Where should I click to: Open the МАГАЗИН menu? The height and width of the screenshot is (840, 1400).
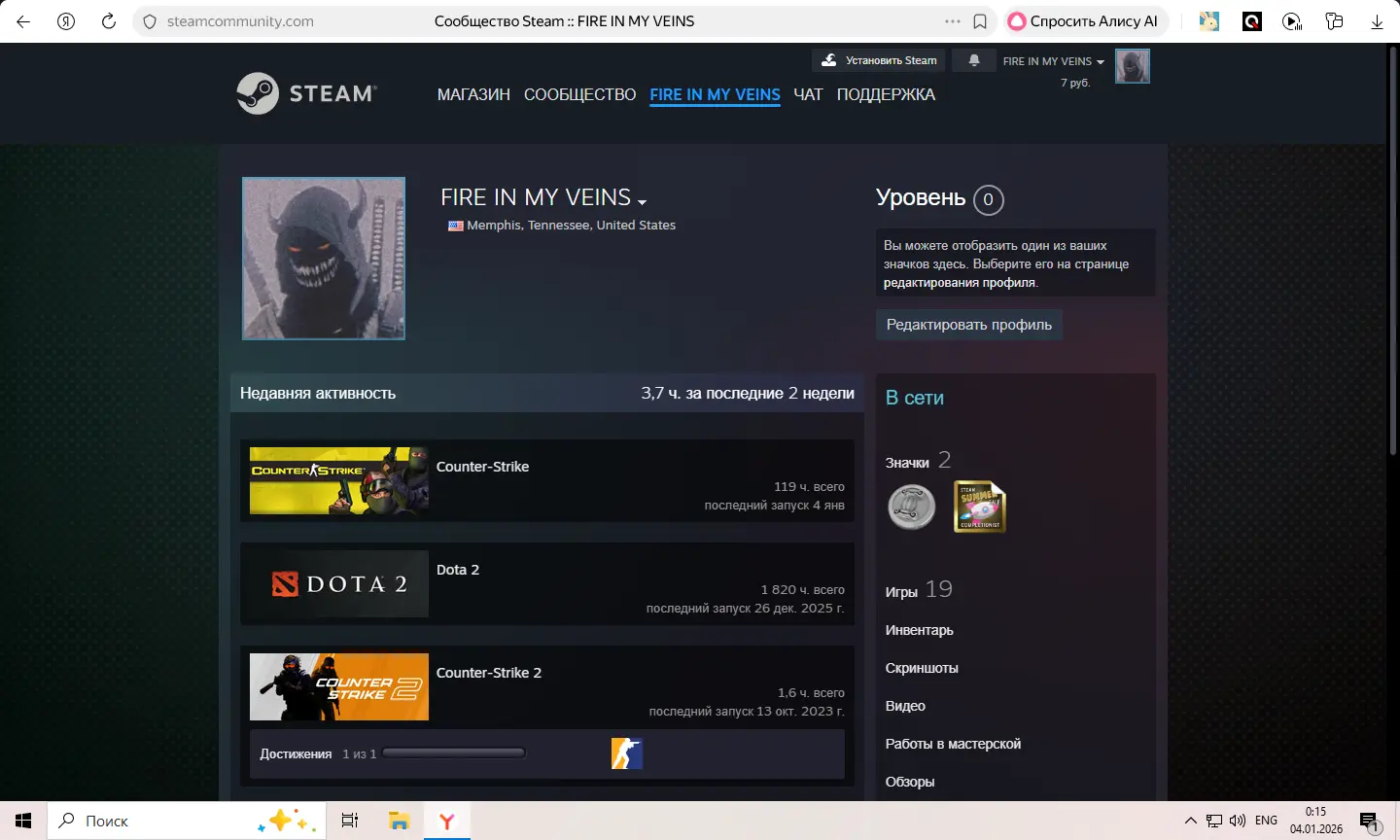(x=473, y=94)
